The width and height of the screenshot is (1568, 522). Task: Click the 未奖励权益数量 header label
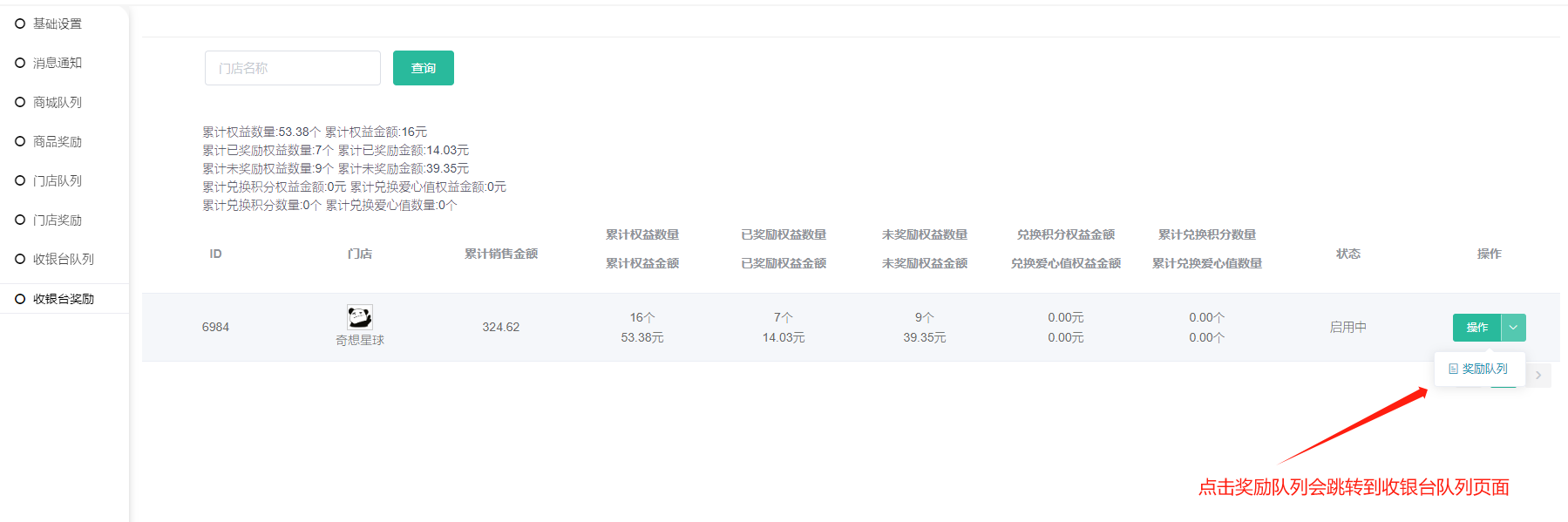tap(925, 234)
